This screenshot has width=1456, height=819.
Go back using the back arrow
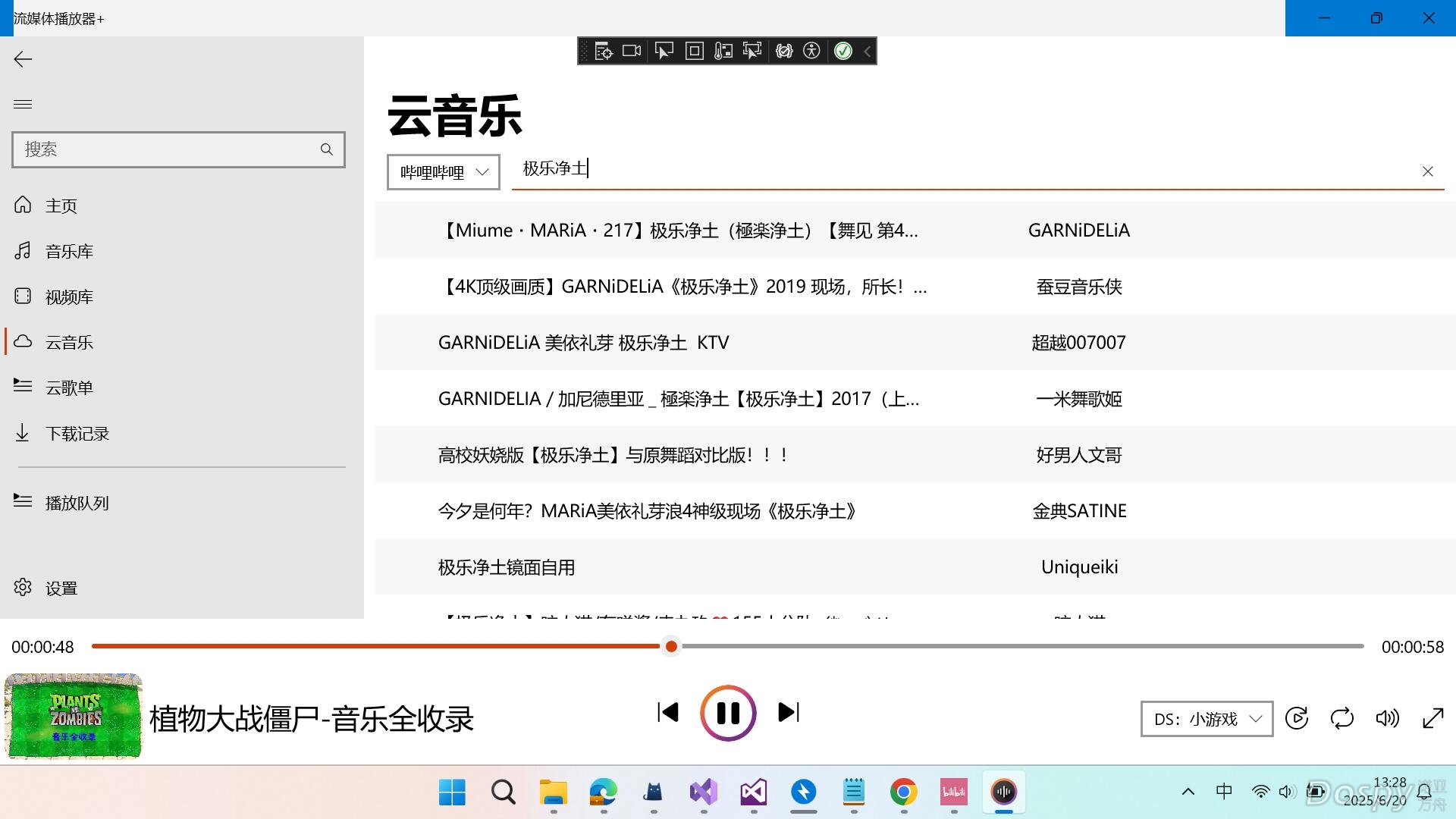23,59
